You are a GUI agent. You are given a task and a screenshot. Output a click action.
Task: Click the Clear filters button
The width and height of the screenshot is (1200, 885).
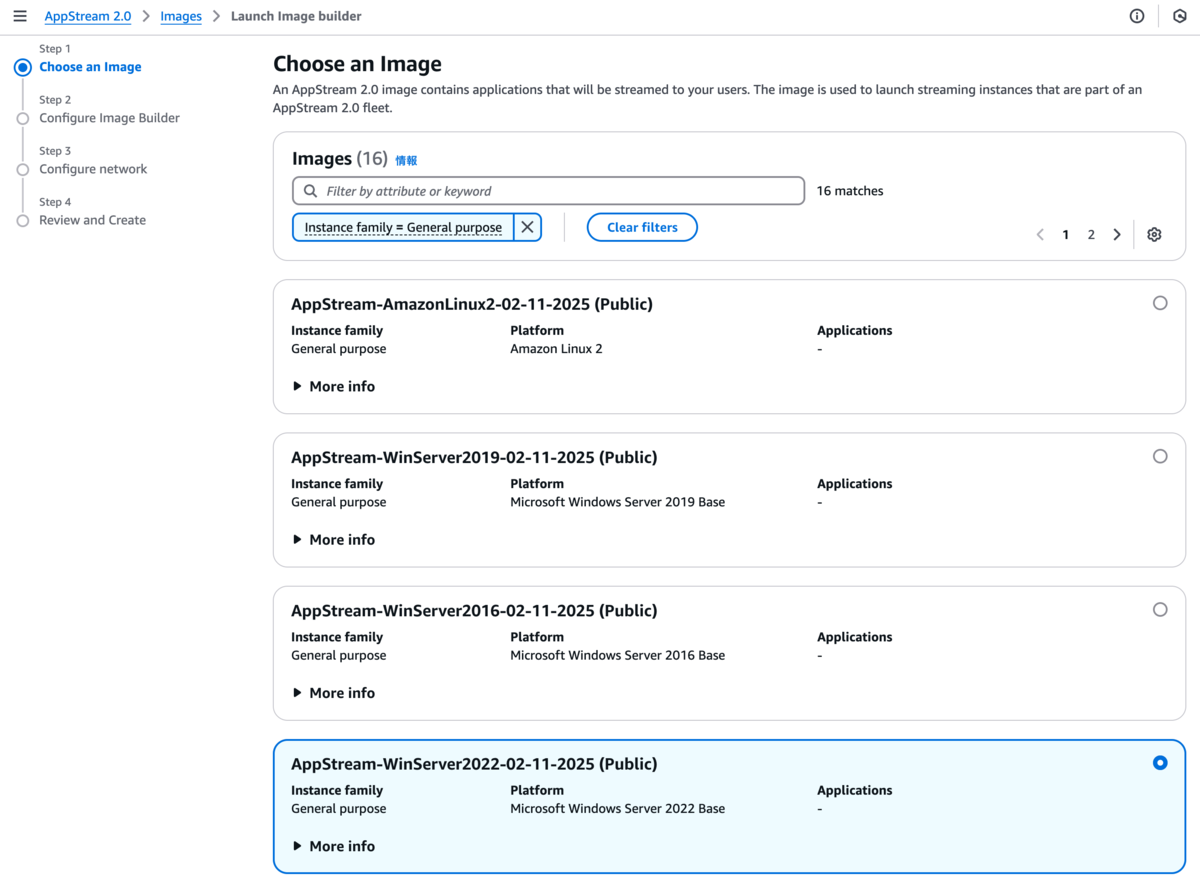[642, 227]
